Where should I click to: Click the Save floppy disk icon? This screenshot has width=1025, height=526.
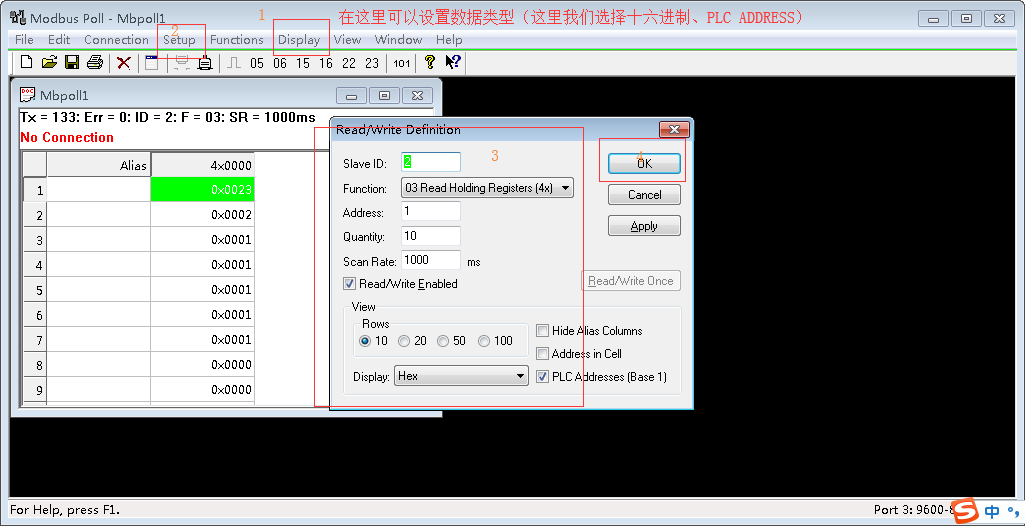point(72,63)
